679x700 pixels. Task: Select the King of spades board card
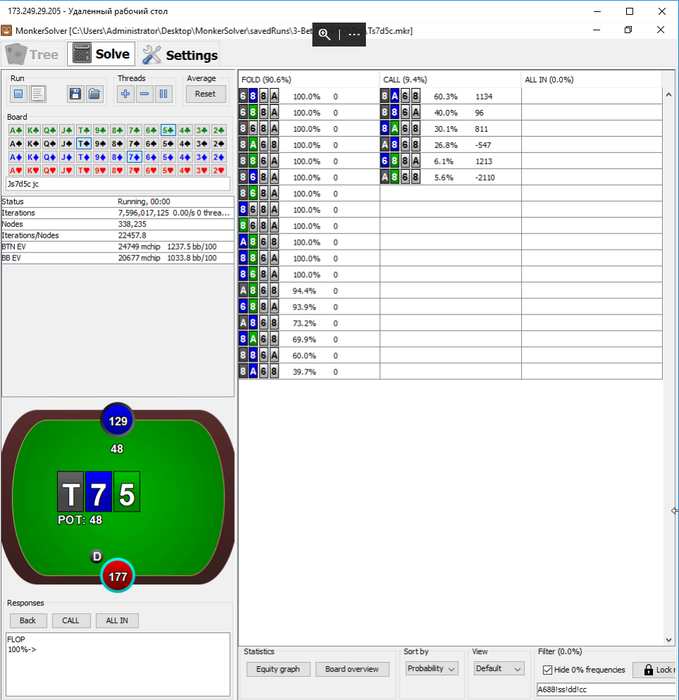(33, 144)
